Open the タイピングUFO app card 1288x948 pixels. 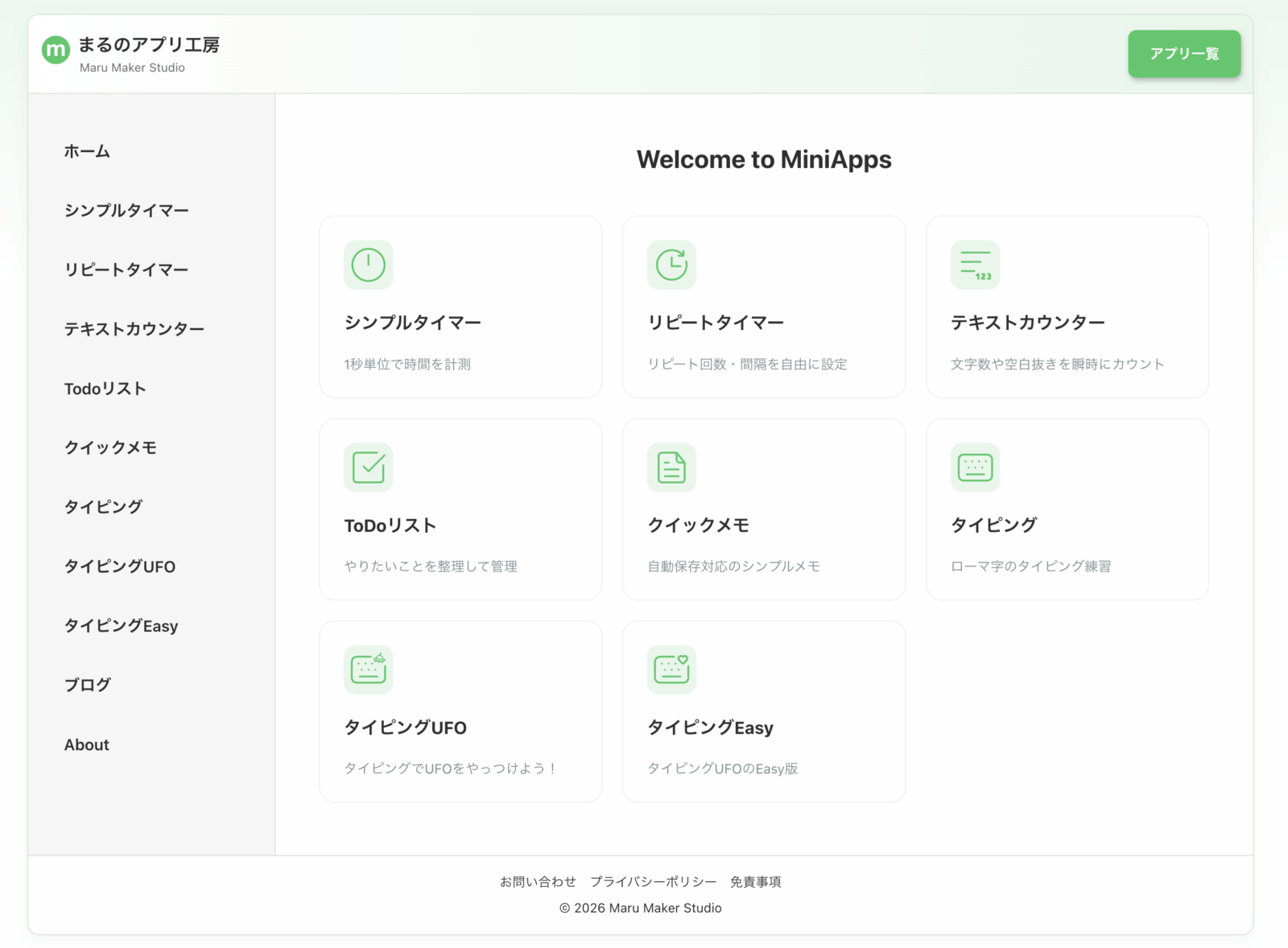460,711
